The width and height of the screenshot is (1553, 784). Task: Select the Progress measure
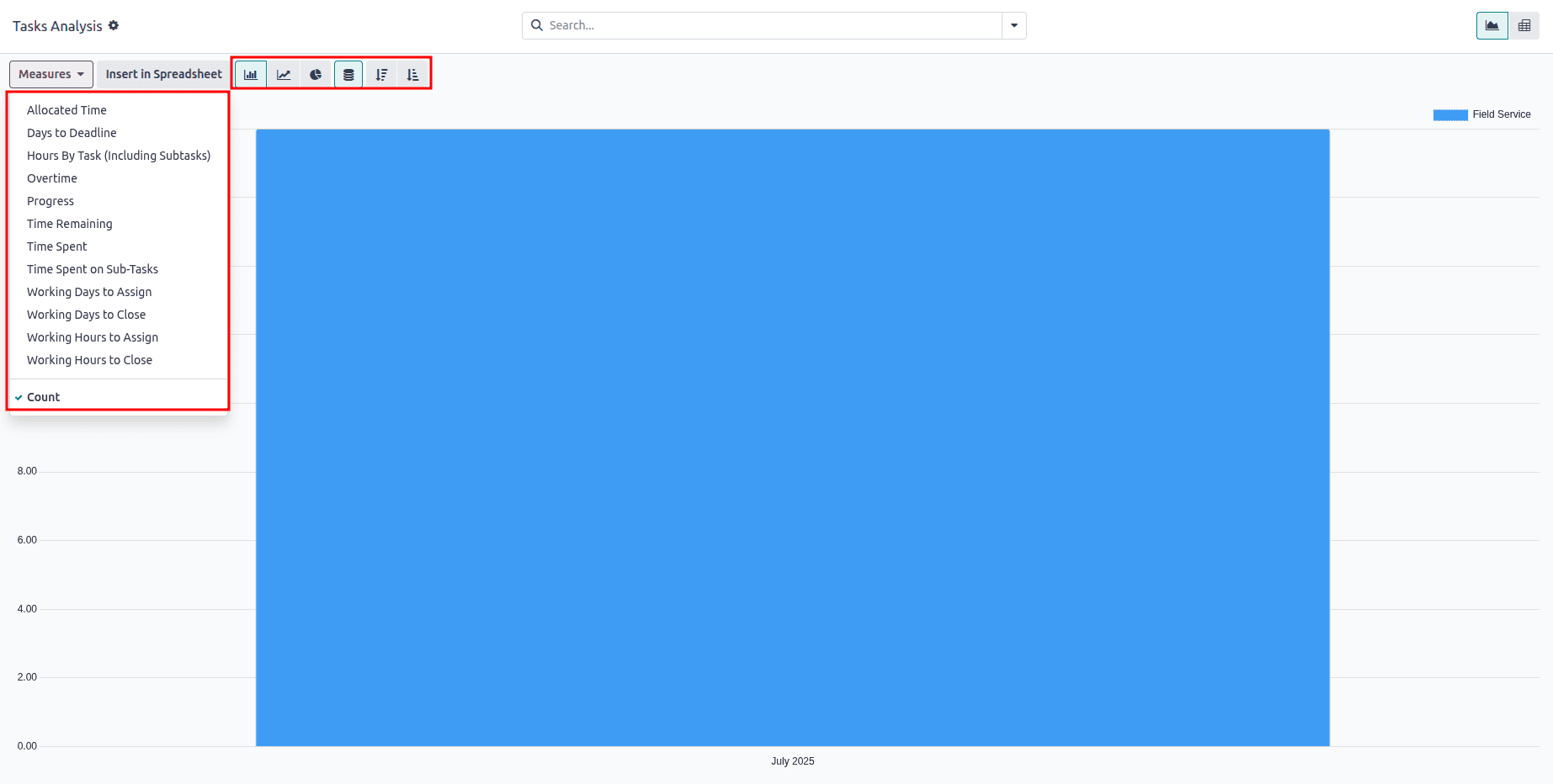pos(119,201)
